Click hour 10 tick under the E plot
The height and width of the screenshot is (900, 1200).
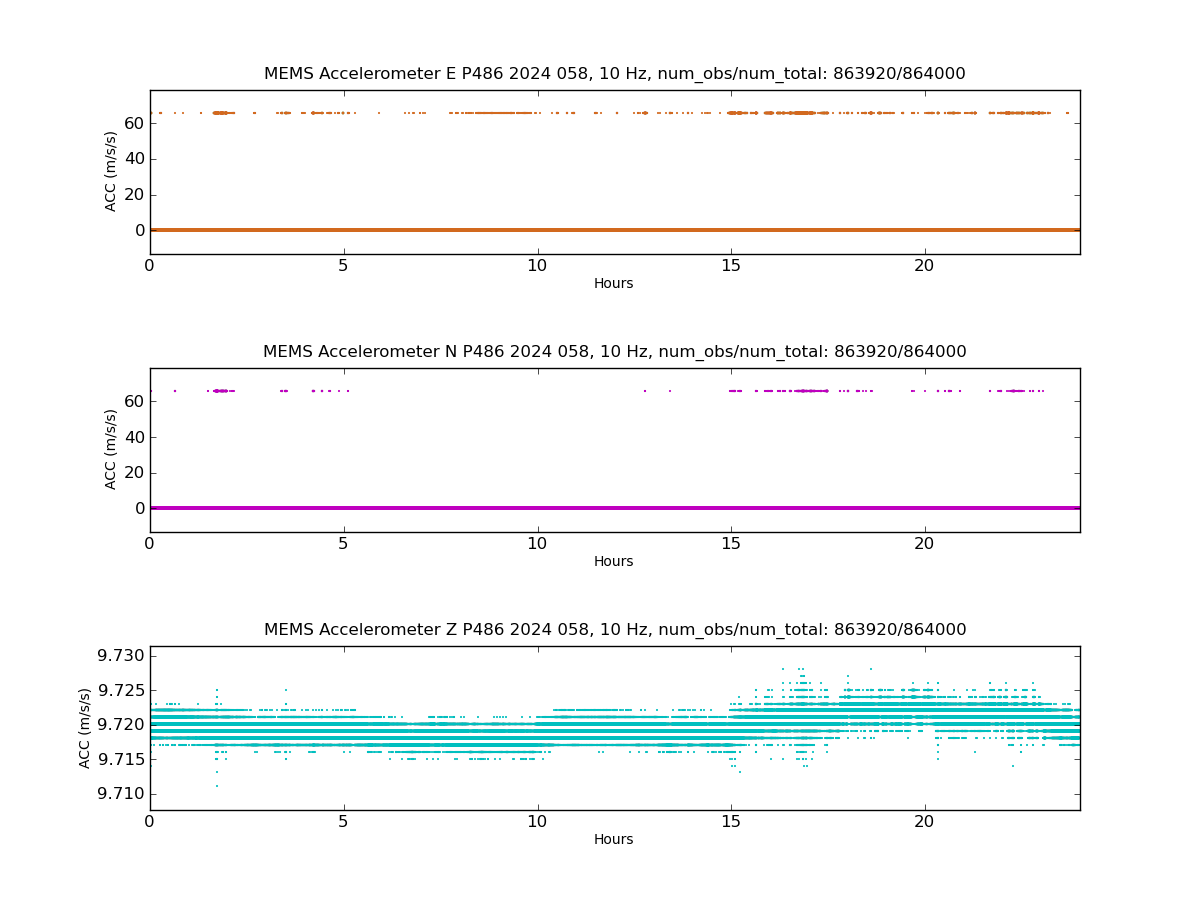click(538, 266)
